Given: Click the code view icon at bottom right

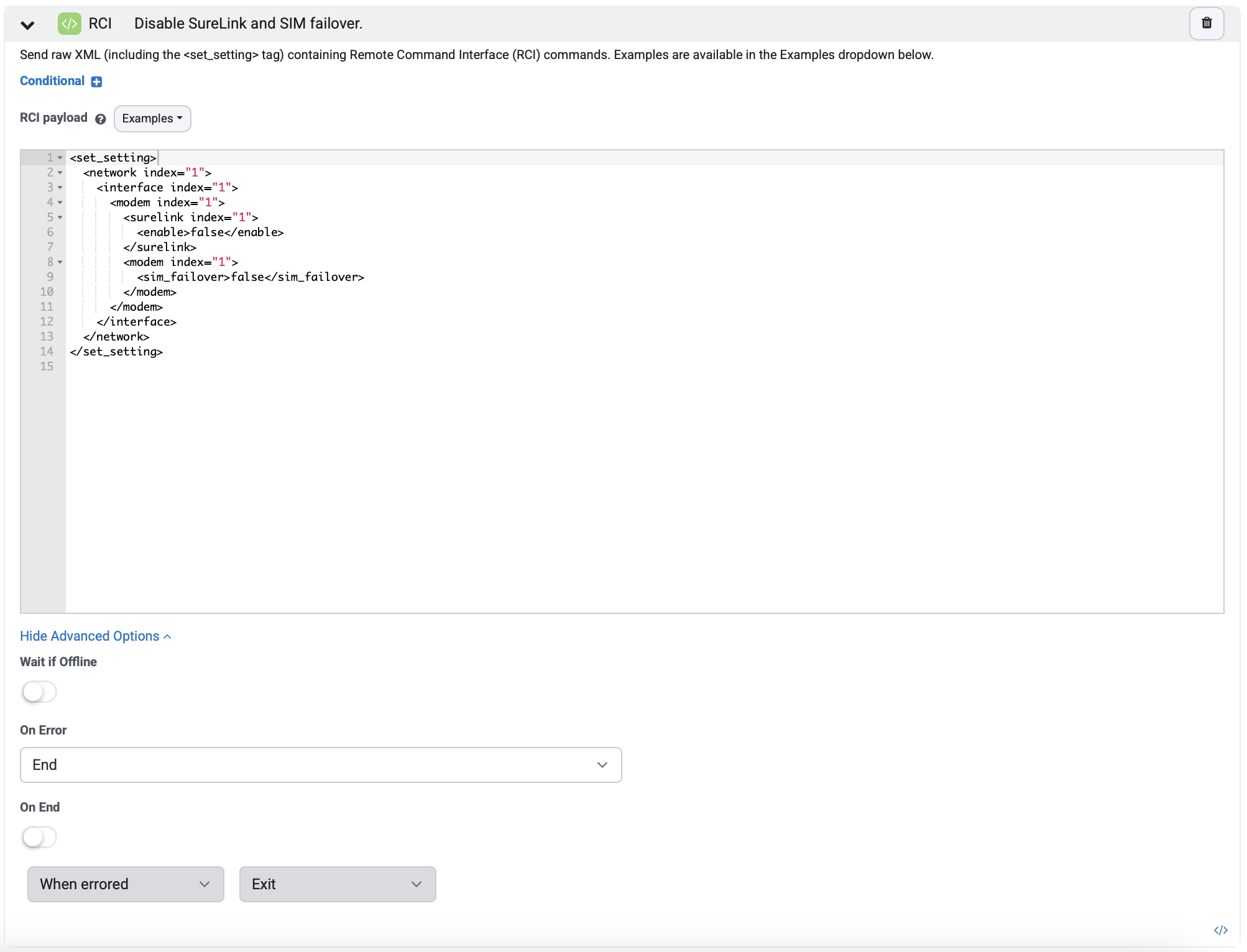Looking at the screenshot, I should tap(1220, 930).
